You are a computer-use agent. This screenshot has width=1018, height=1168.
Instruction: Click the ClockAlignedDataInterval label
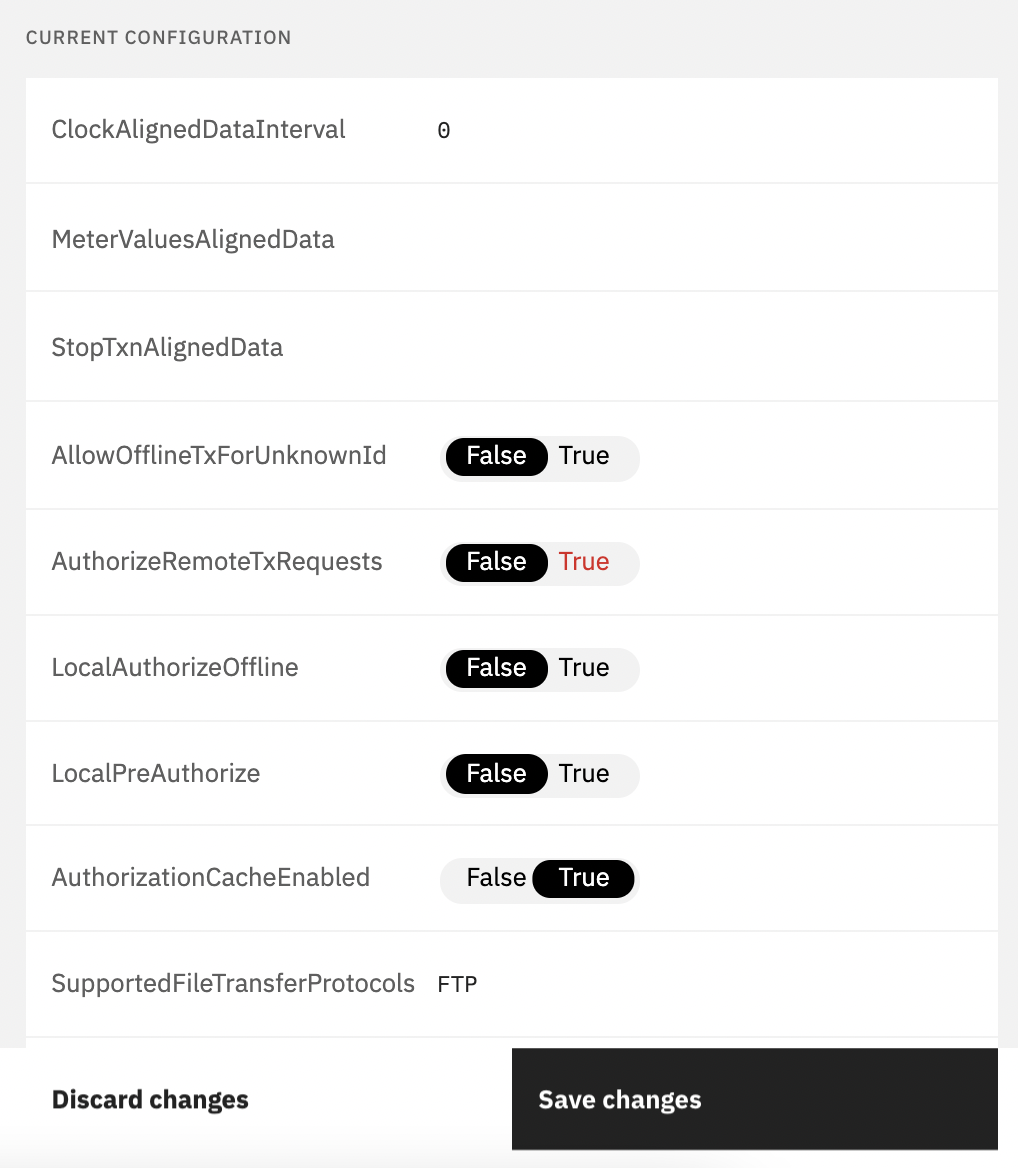[x=198, y=130]
